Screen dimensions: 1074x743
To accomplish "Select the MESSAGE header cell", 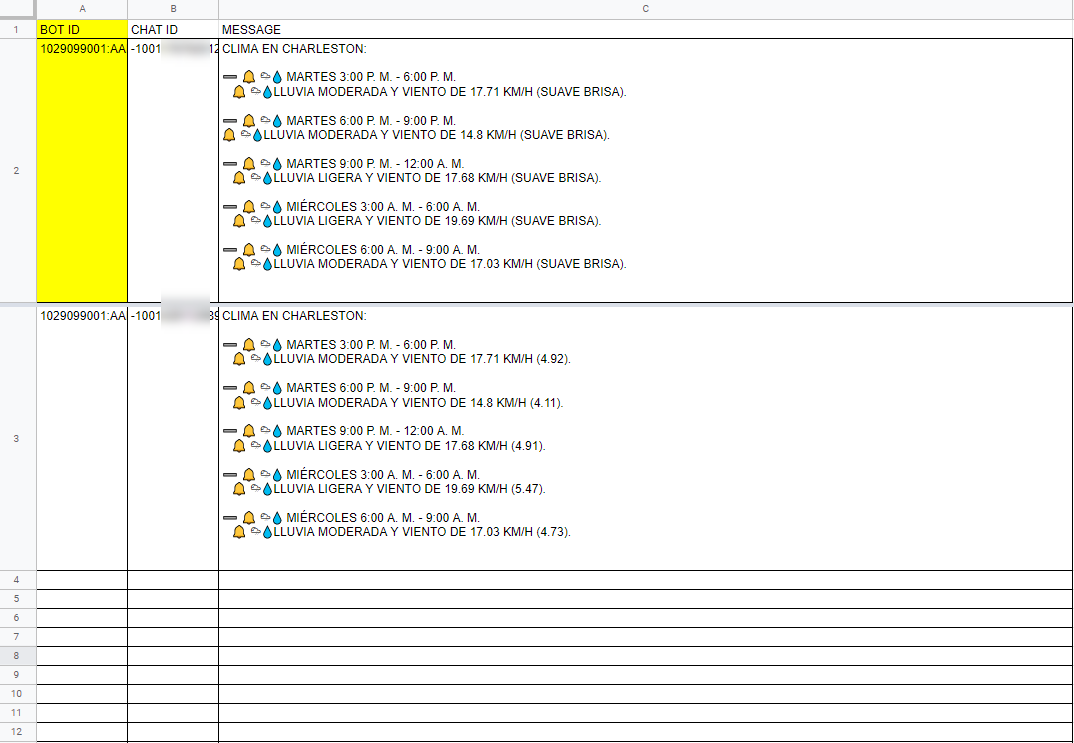I will tap(646, 29).
